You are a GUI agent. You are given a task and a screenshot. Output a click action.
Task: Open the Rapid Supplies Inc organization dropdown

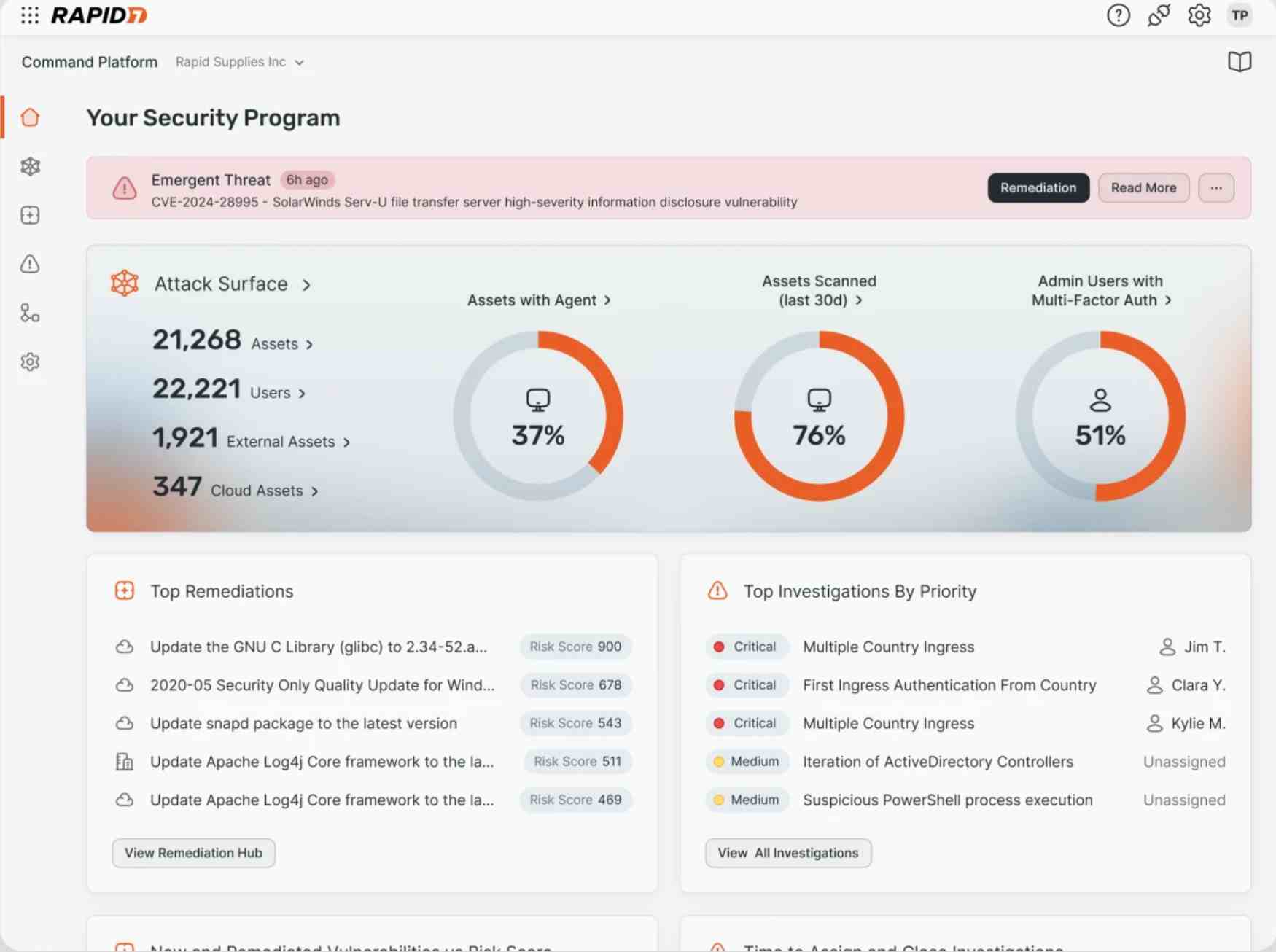coord(241,62)
